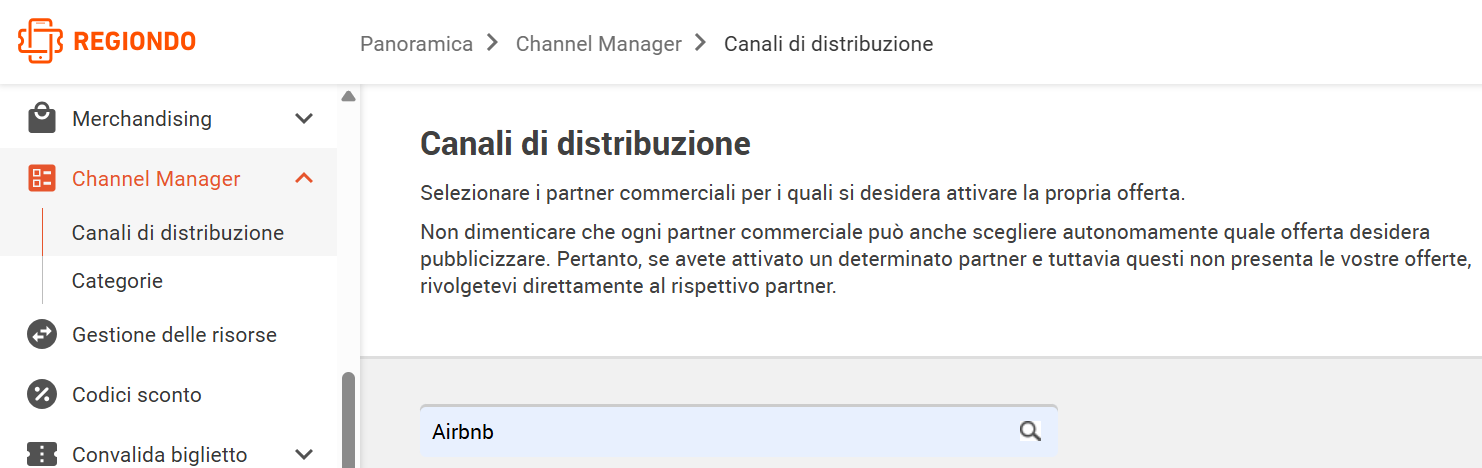Click the sidebar scrollbar thumb
The height and width of the screenshot is (468, 1482).
[348, 420]
